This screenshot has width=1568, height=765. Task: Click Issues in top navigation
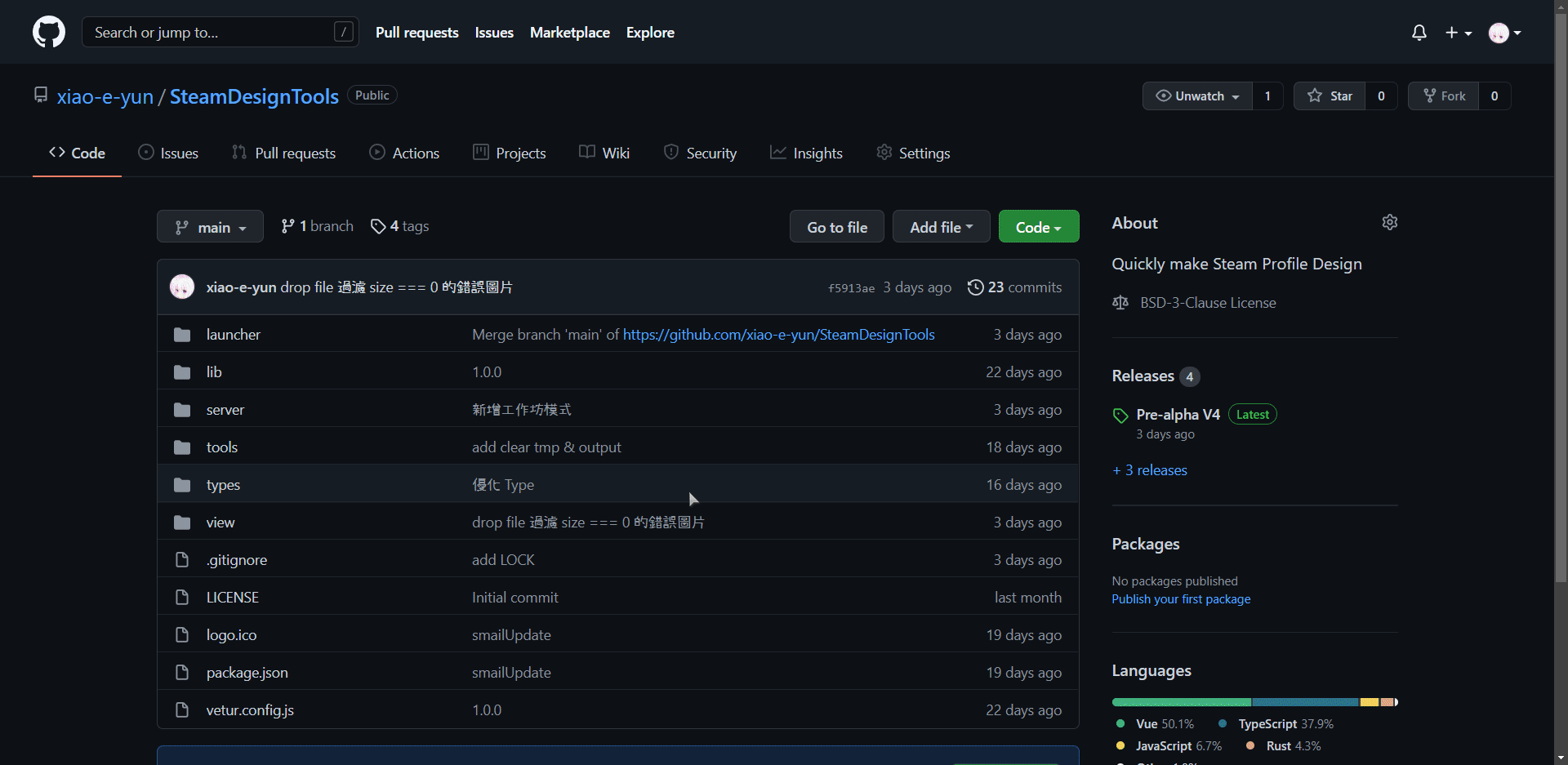[x=494, y=33]
